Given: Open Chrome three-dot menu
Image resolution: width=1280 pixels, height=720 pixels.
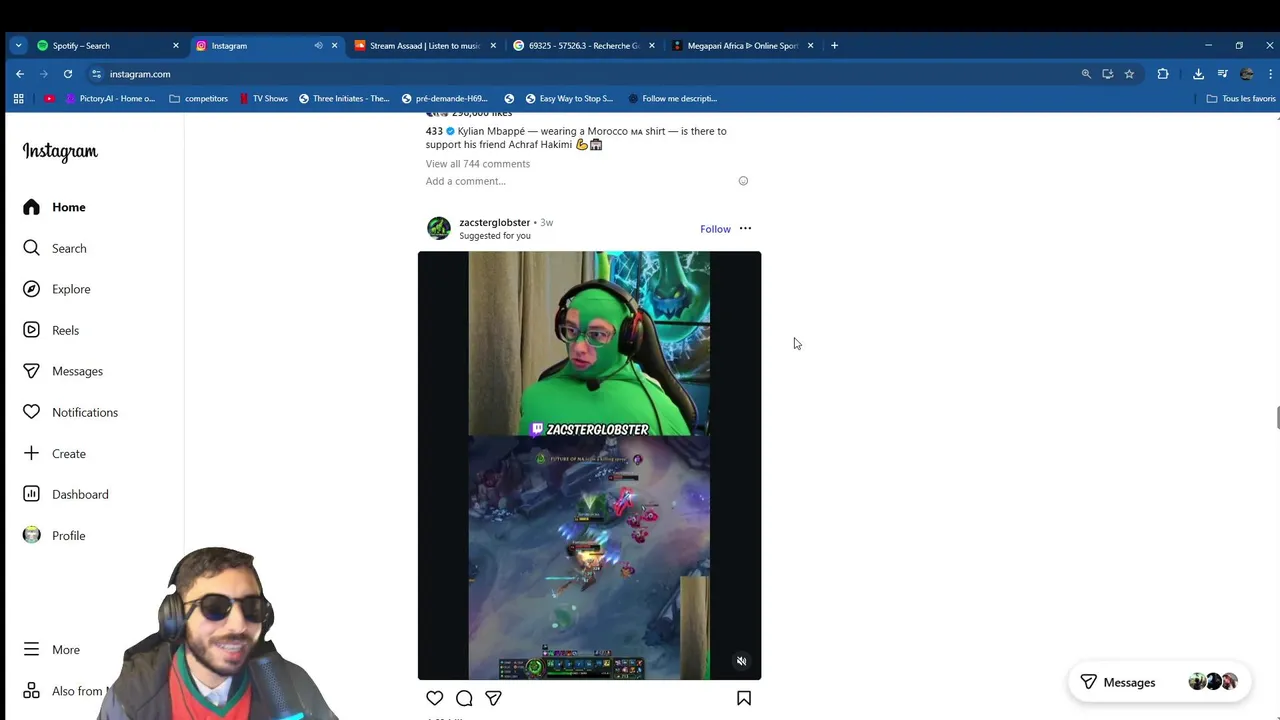Looking at the screenshot, I should (x=1270, y=74).
